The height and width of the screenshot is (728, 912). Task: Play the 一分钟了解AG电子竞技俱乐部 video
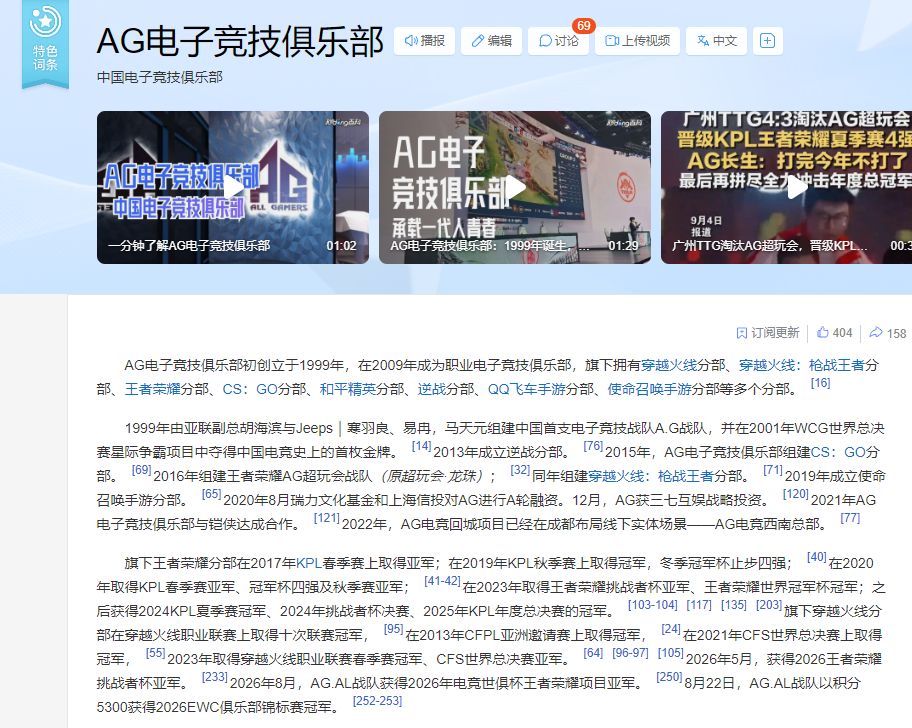[x=233, y=187]
